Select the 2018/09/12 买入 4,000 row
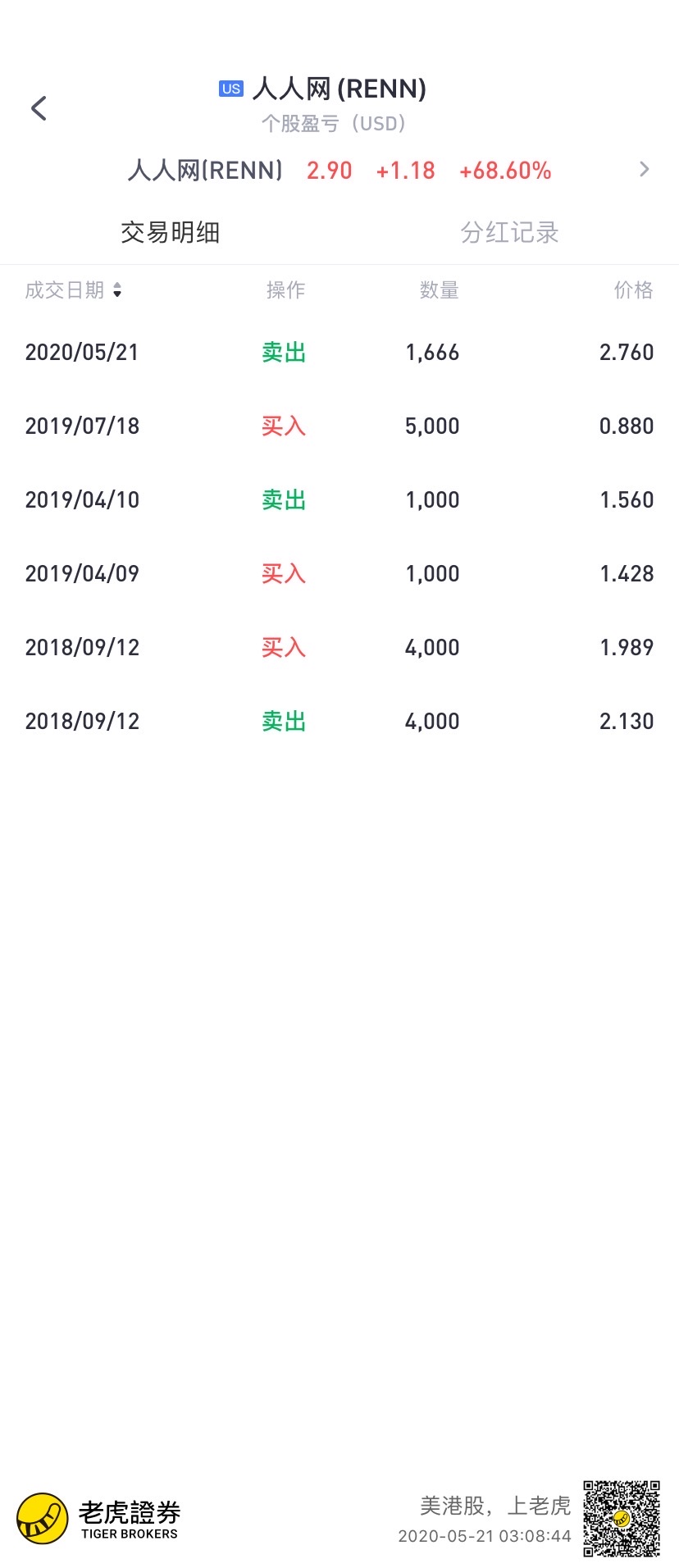679x1568 pixels. (339, 648)
